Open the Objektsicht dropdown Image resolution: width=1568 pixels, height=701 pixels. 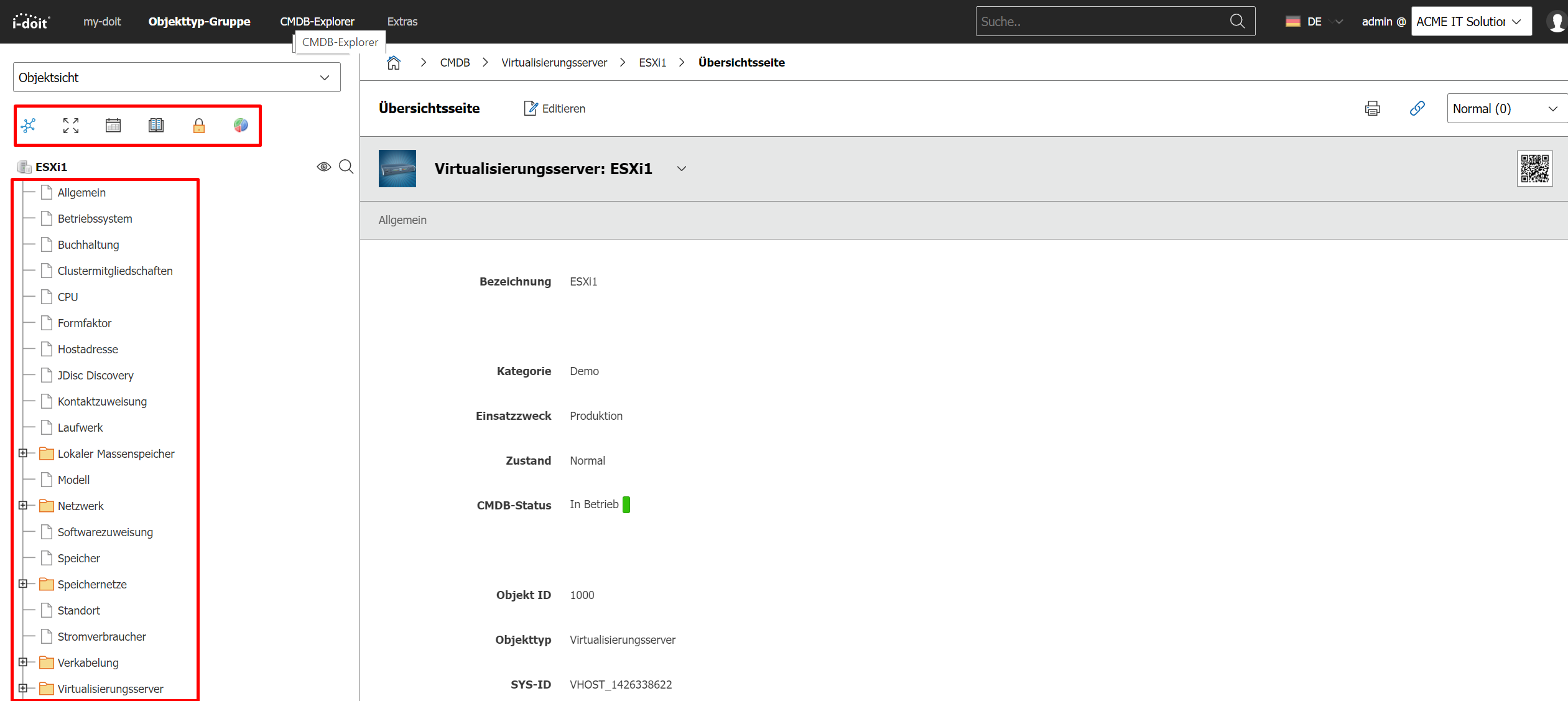177,78
